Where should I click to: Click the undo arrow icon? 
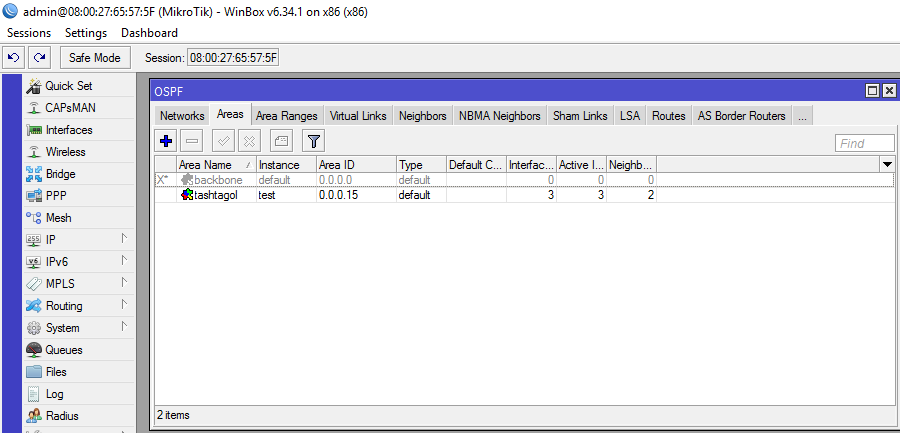coord(14,57)
